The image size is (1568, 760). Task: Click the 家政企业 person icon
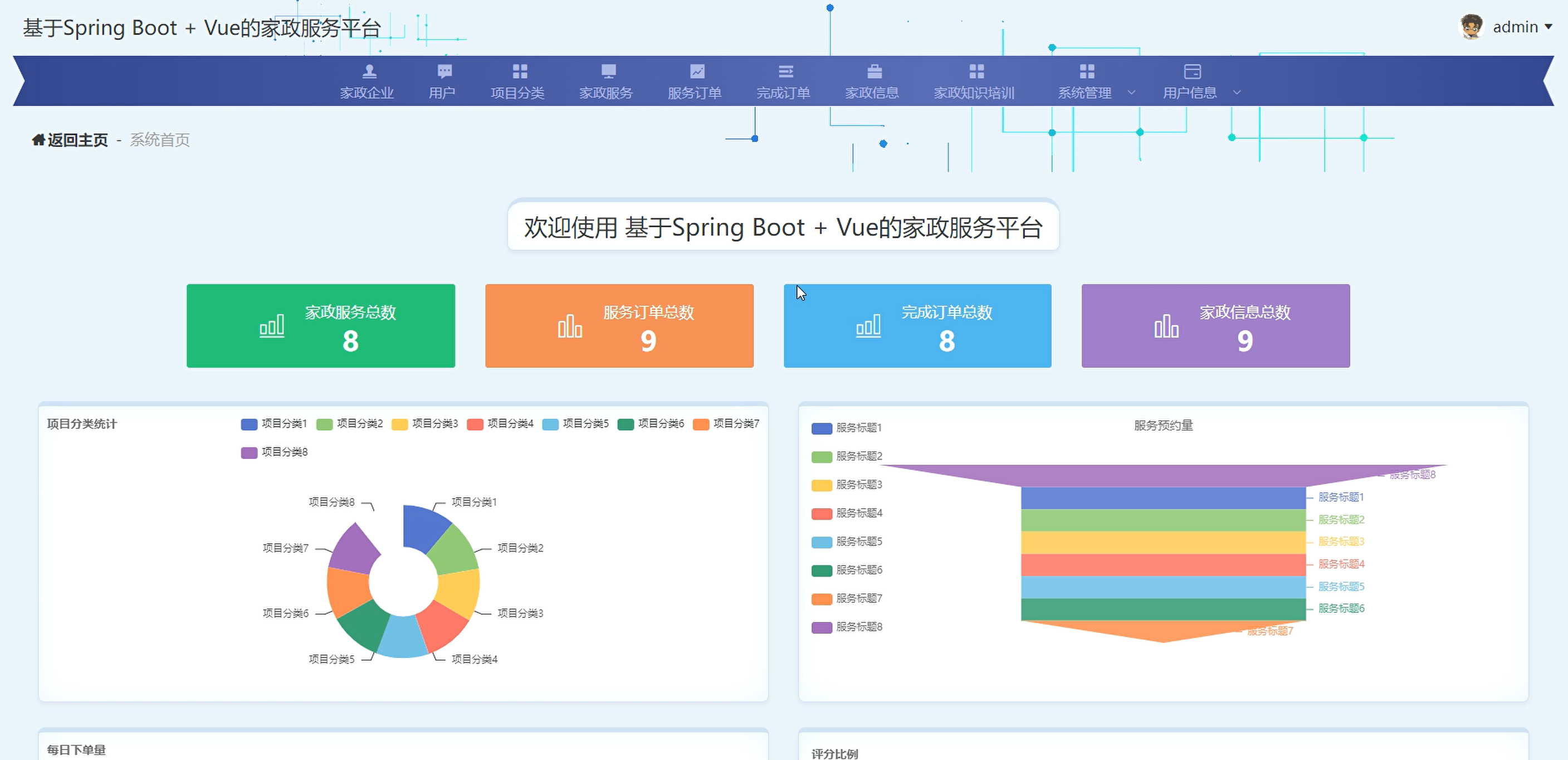pyautogui.click(x=369, y=71)
